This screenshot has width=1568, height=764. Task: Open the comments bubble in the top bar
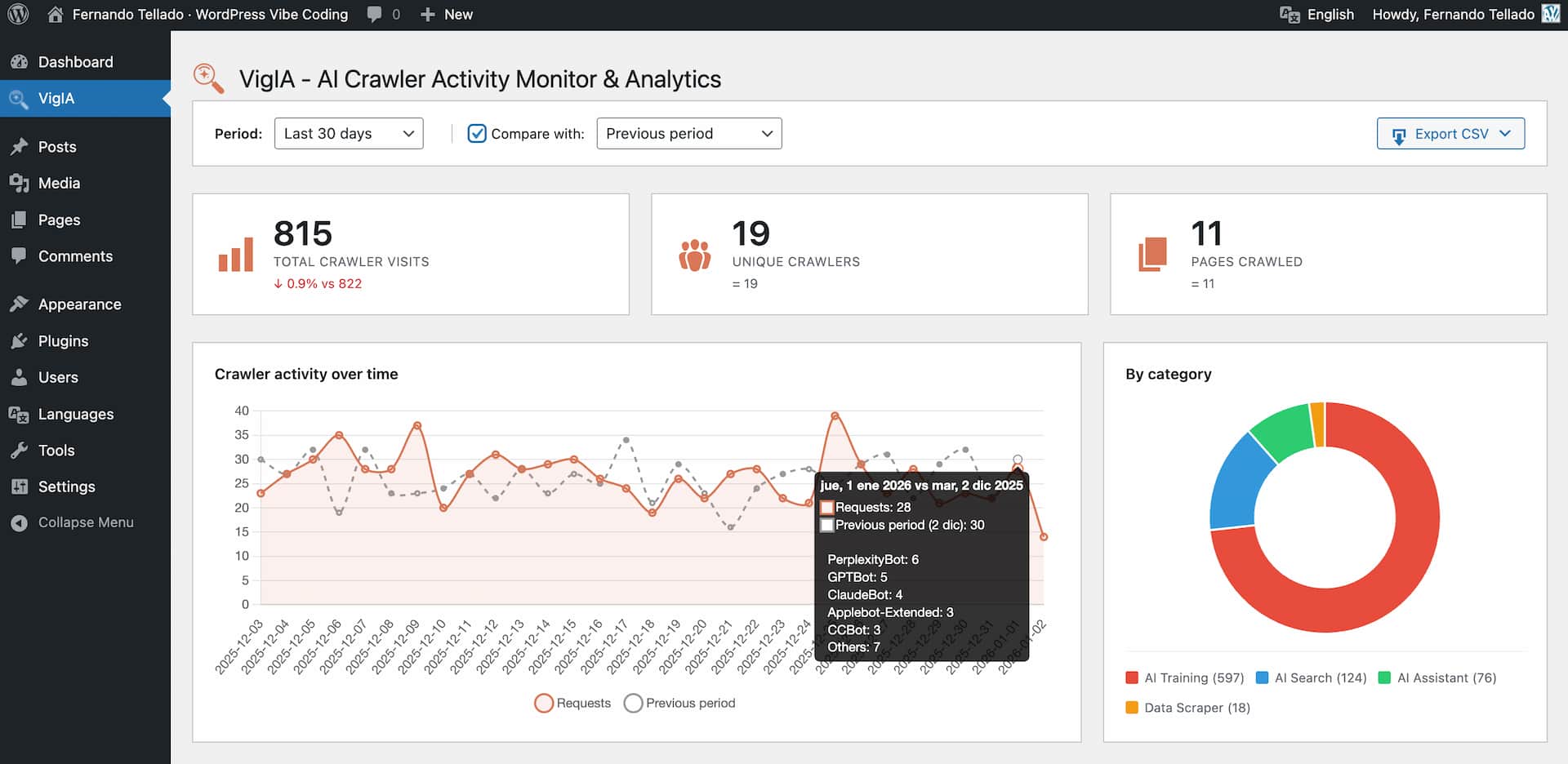tap(374, 14)
